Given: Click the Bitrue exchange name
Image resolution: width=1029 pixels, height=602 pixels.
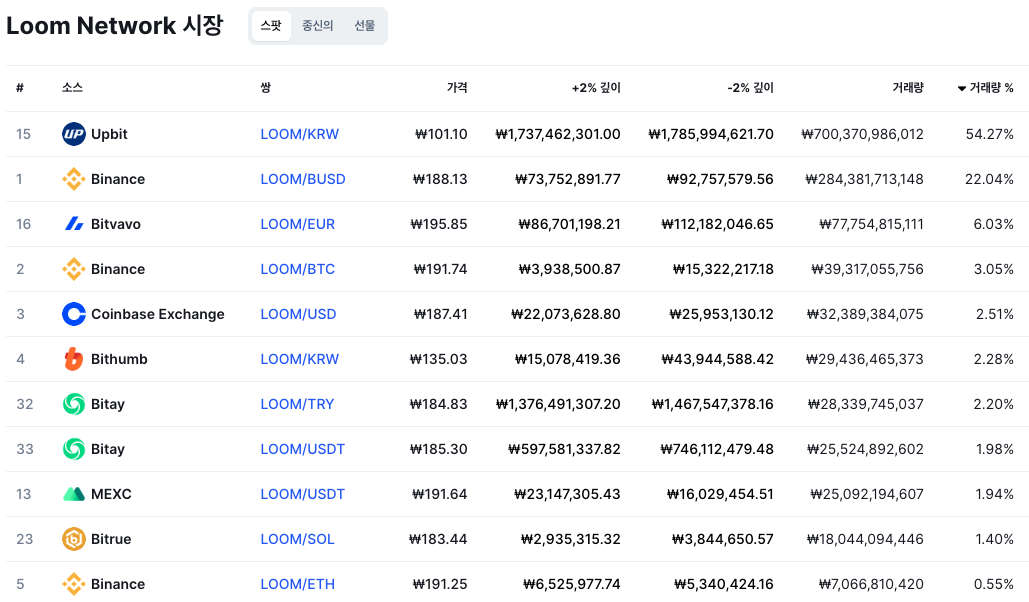Looking at the screenshot, I should pos(111,539).
